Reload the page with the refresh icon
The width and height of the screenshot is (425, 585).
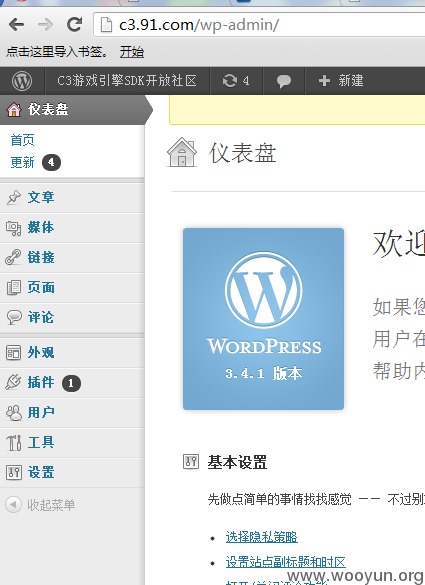(74, 25)
